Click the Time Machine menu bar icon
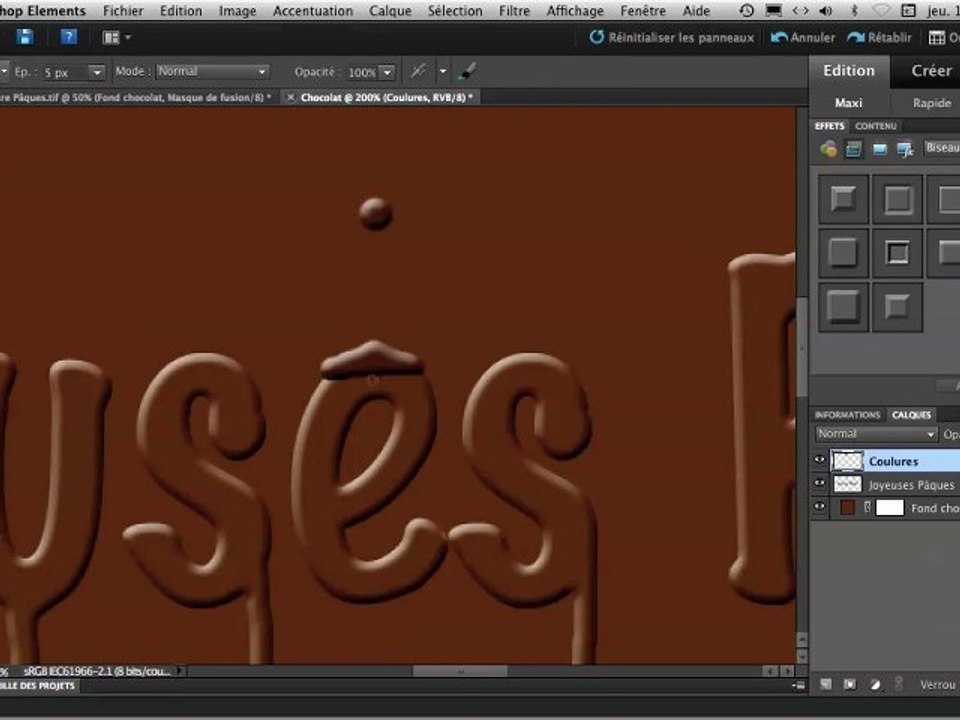The image size is (960, 720). click(746, 11)
